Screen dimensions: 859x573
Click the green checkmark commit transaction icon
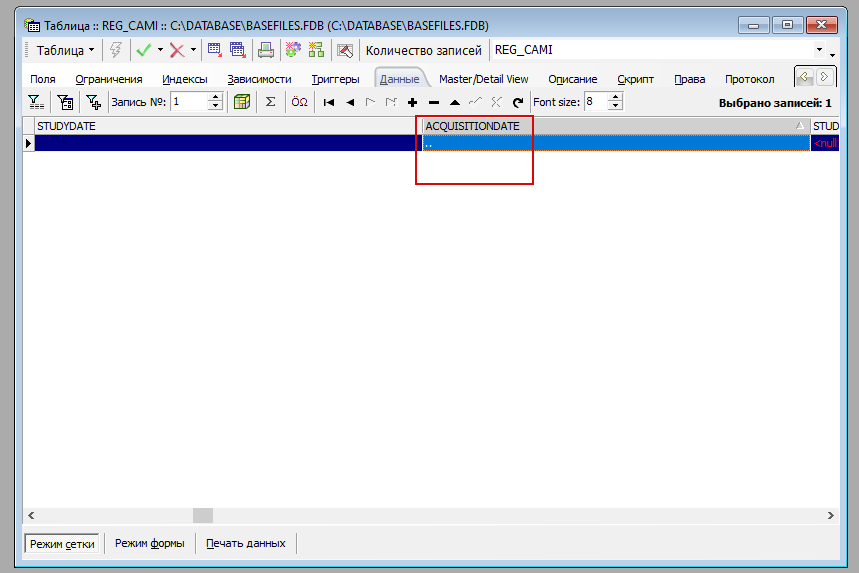[143, 50]
